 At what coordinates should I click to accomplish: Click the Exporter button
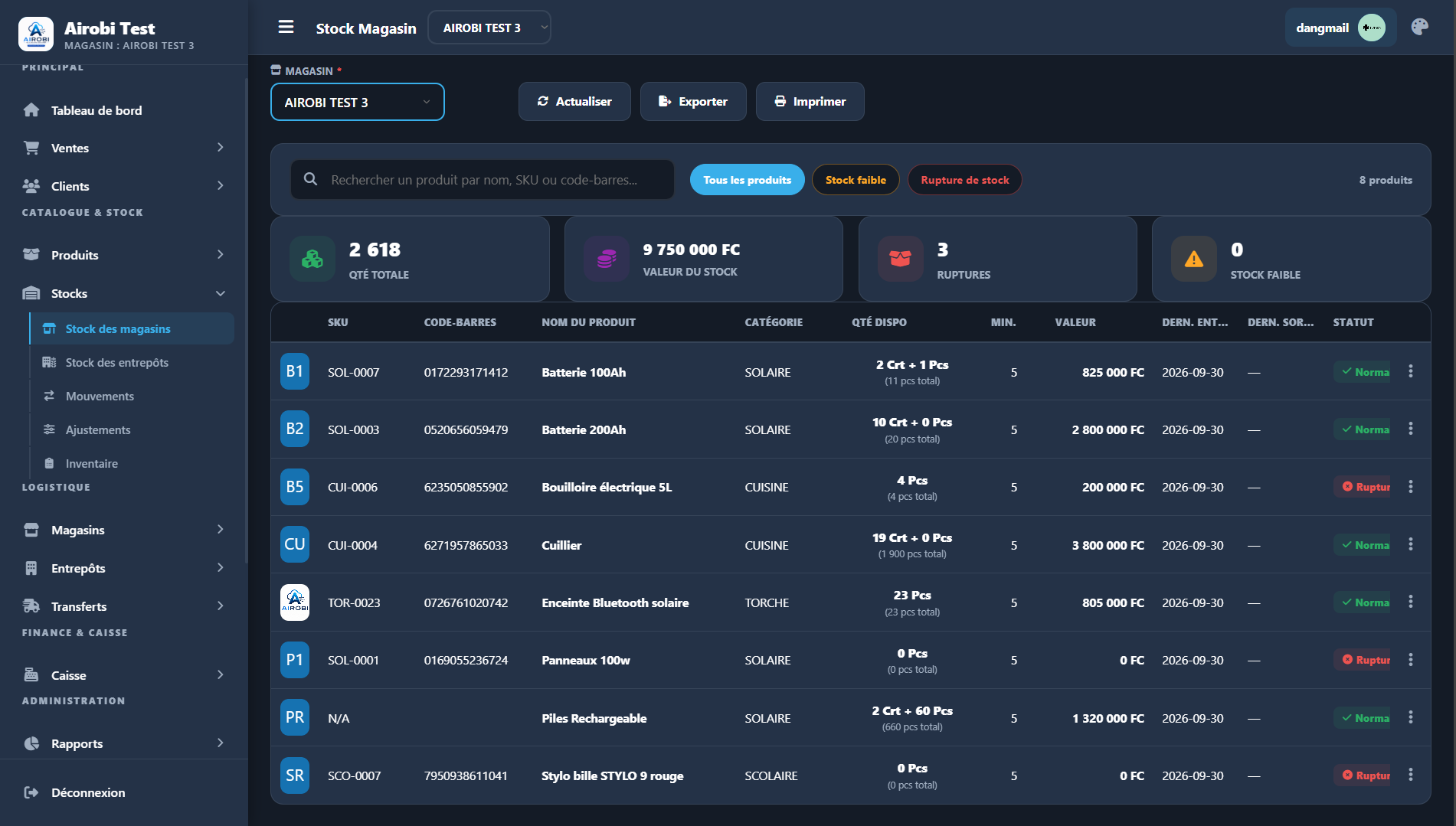(693, 101)
